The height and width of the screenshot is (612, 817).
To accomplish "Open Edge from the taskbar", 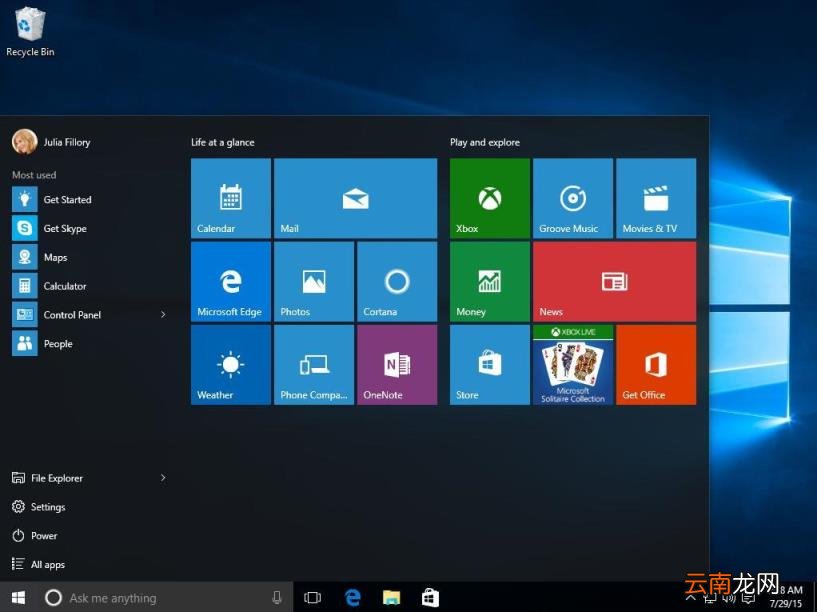I will click(x=353, y=597).
